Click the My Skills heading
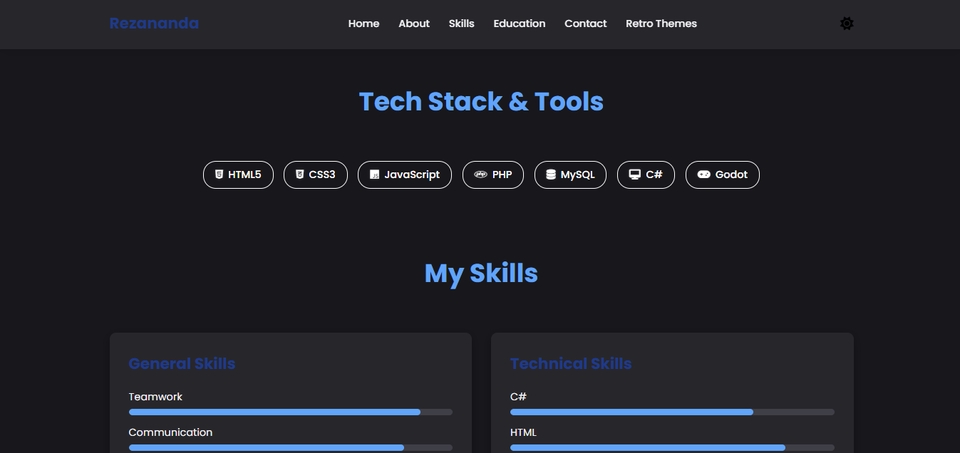960x453 pixels. (x=481, y=273)
